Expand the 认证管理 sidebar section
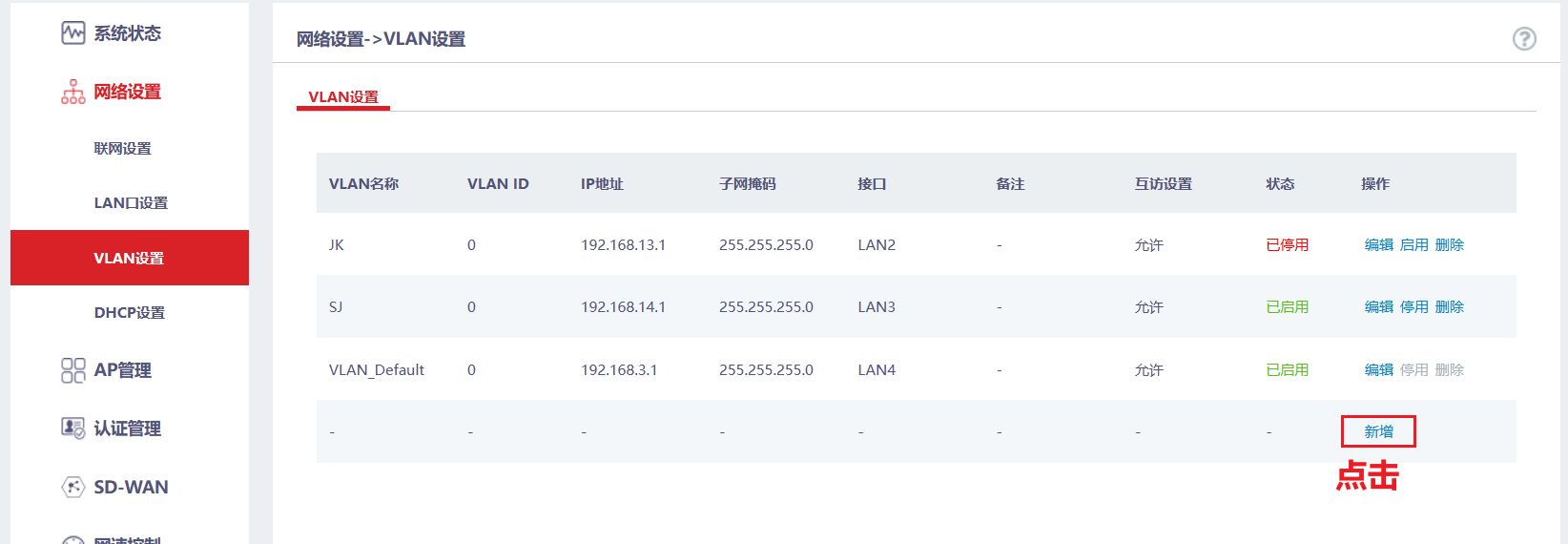This screenshot has height=544, width=1568. tap(128, 429)
